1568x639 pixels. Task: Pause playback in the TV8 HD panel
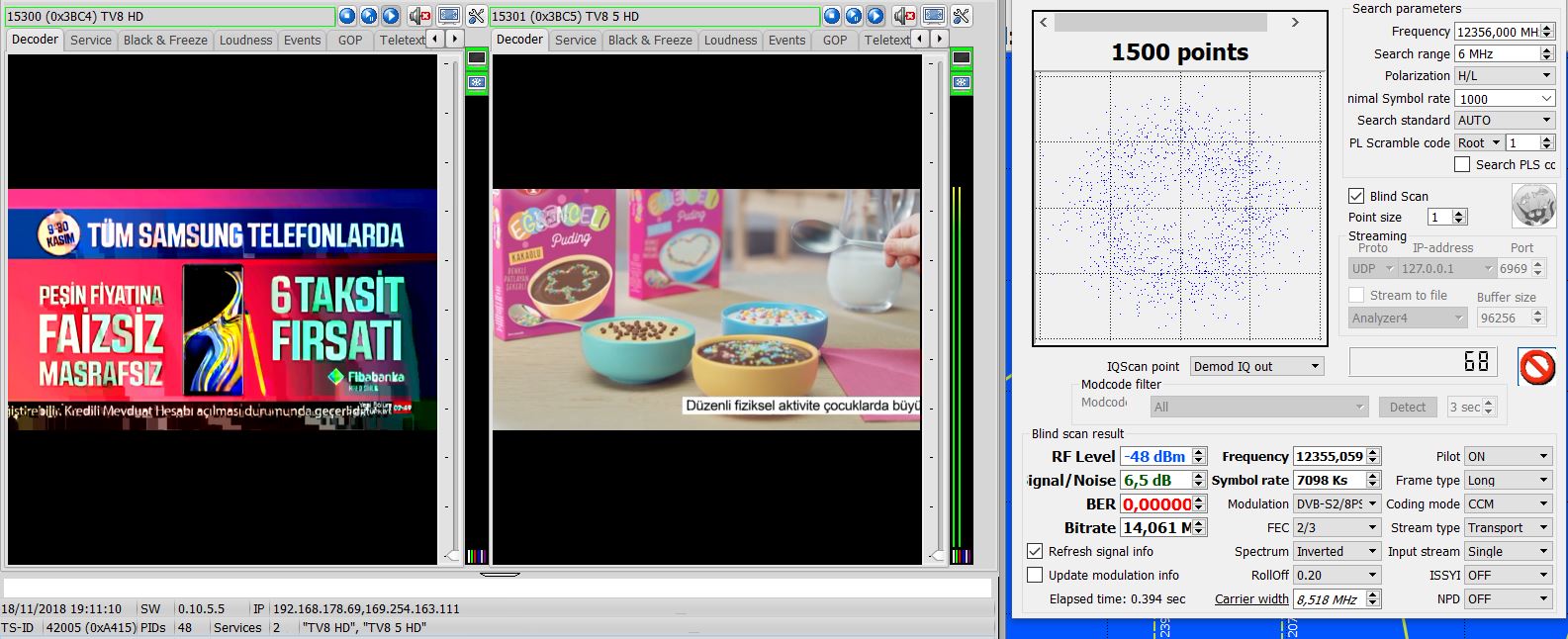[x=369, y=16]
